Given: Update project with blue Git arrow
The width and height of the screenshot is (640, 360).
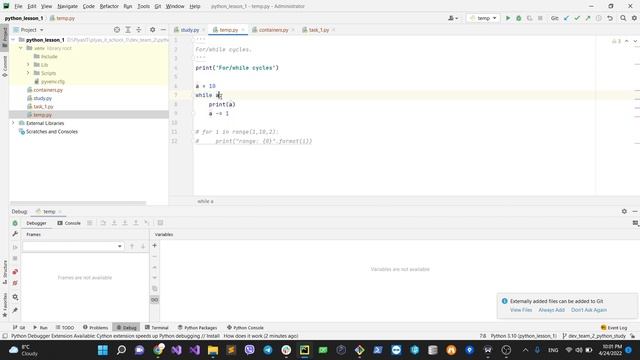Looking at the screenshot, I should [567, 18].
